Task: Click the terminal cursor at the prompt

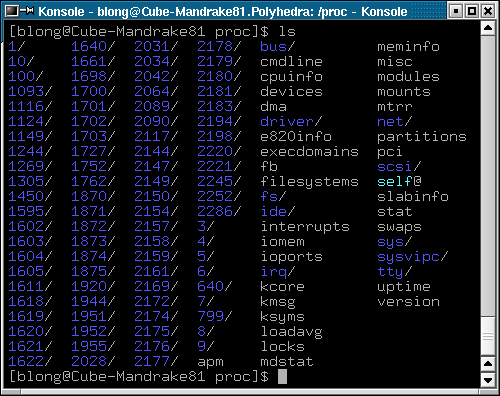Action: pos(282,377)
